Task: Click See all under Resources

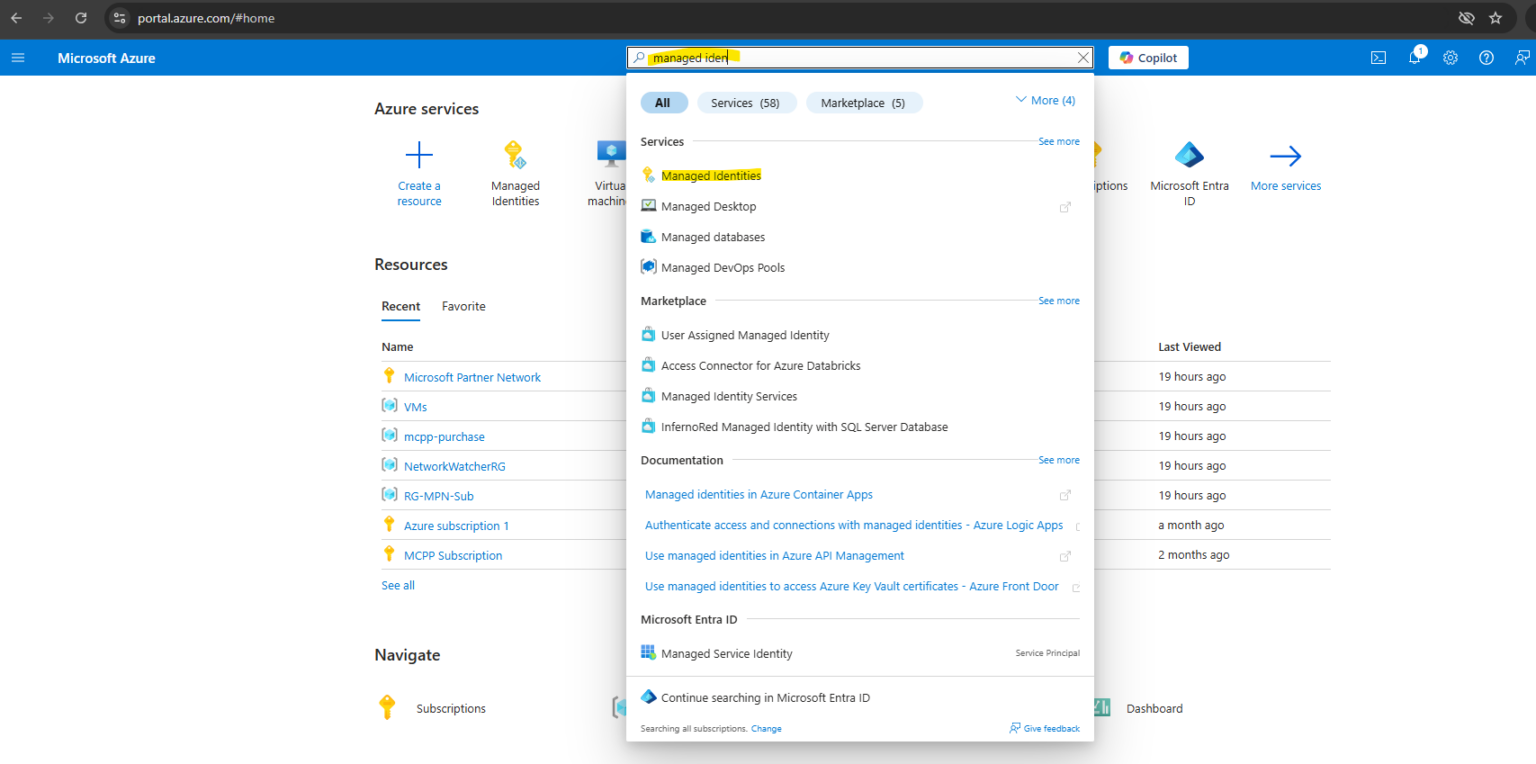Action: point(397,585)
